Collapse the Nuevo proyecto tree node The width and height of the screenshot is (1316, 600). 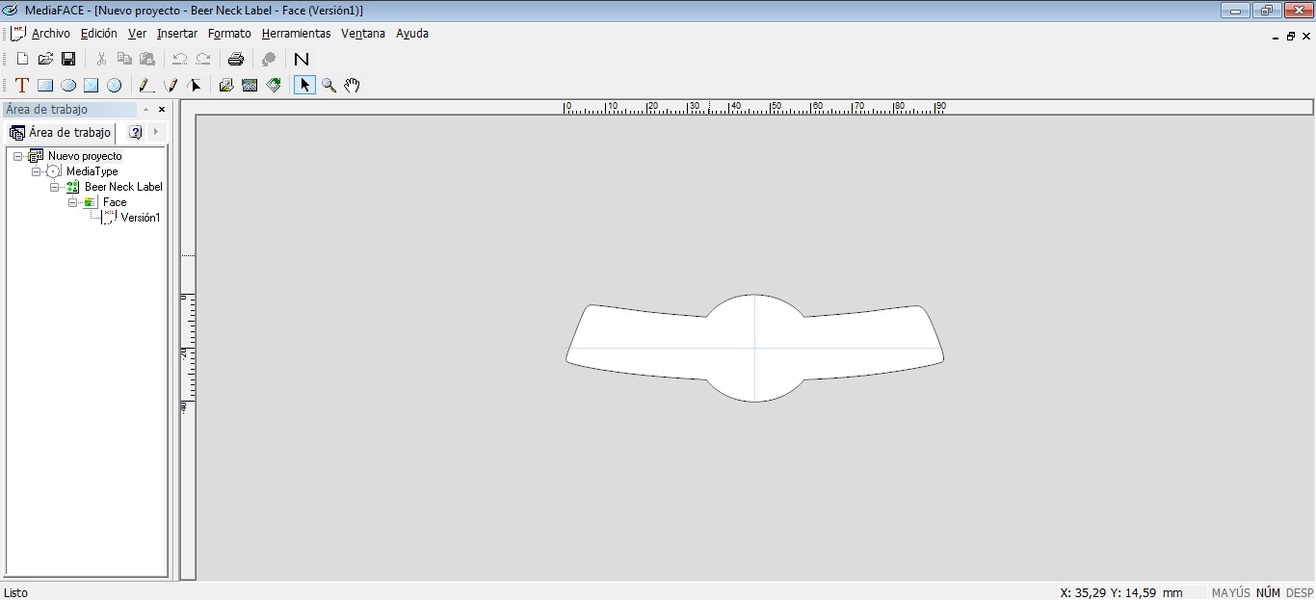(18, 156)
